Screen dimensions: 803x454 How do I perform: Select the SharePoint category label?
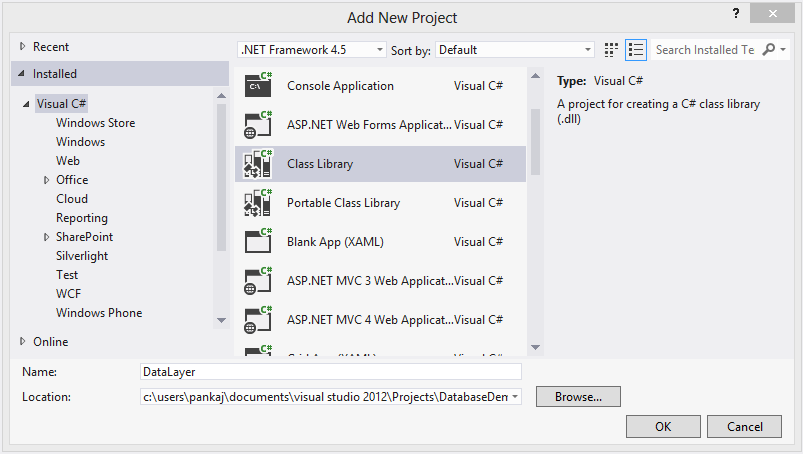tap(84, 237)
